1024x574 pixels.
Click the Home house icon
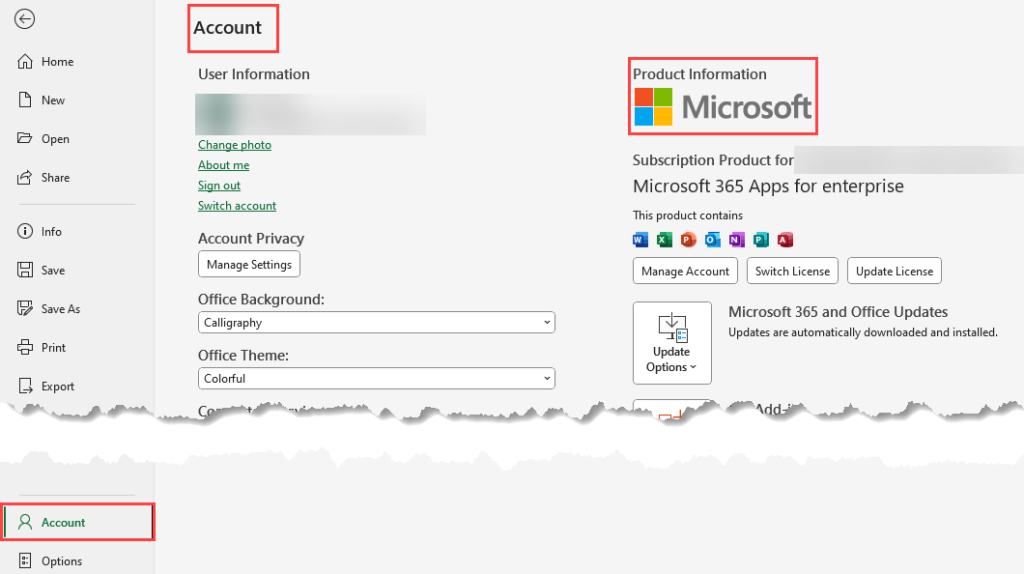click(25, 61)
